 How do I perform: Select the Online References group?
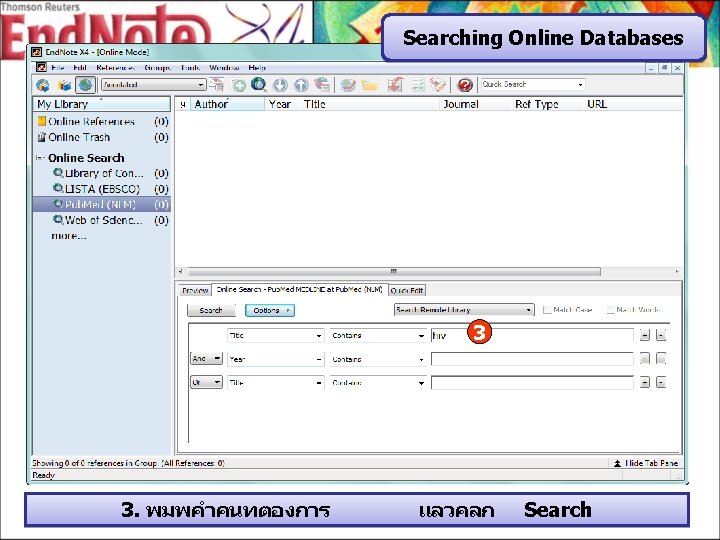(x=91, y=122)
